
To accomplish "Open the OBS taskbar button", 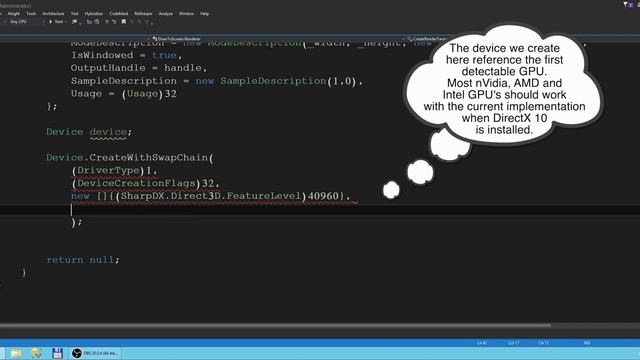I will [95, 353].
